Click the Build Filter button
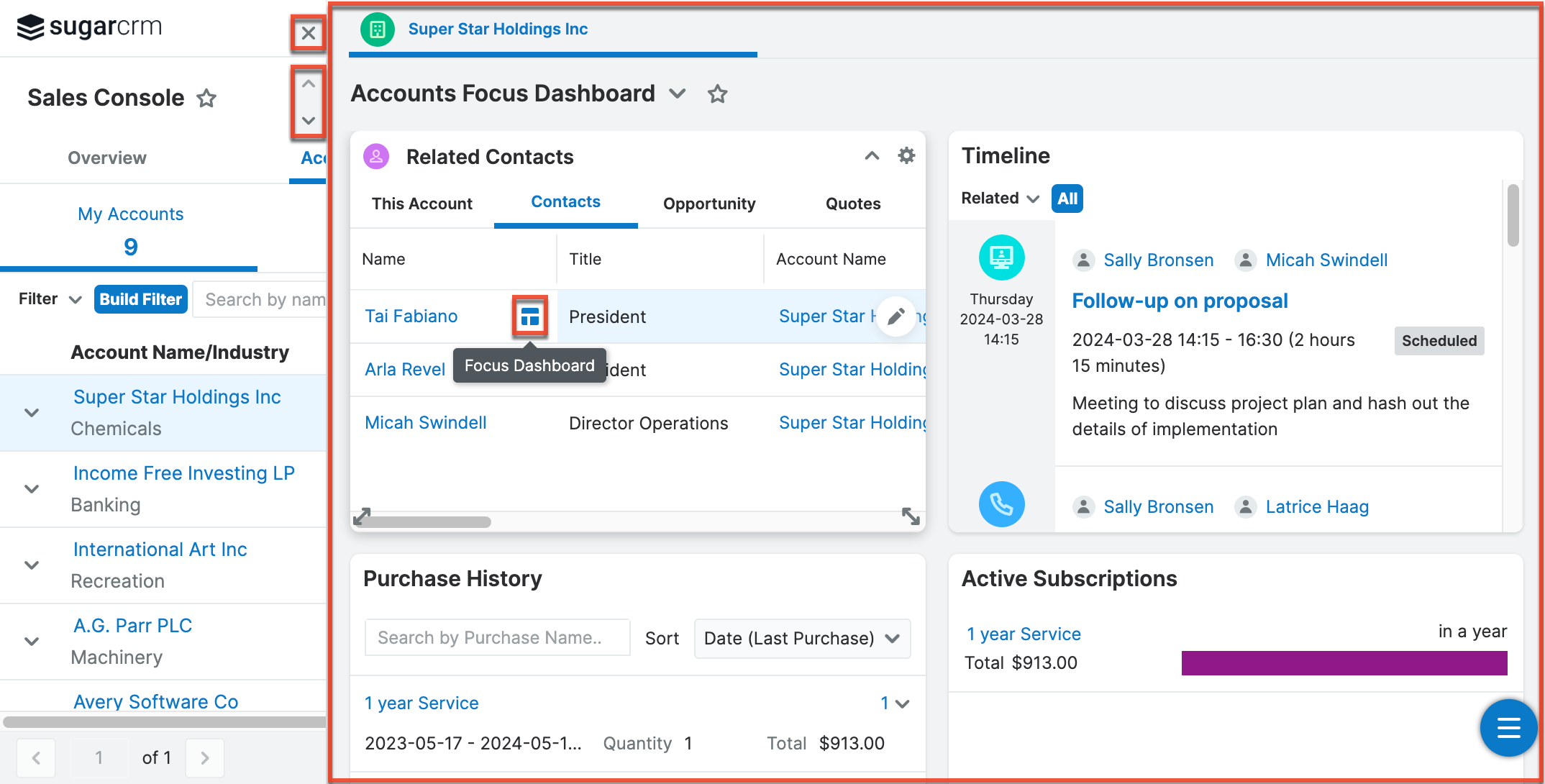Screen dimensions: 1545x784 140,298
